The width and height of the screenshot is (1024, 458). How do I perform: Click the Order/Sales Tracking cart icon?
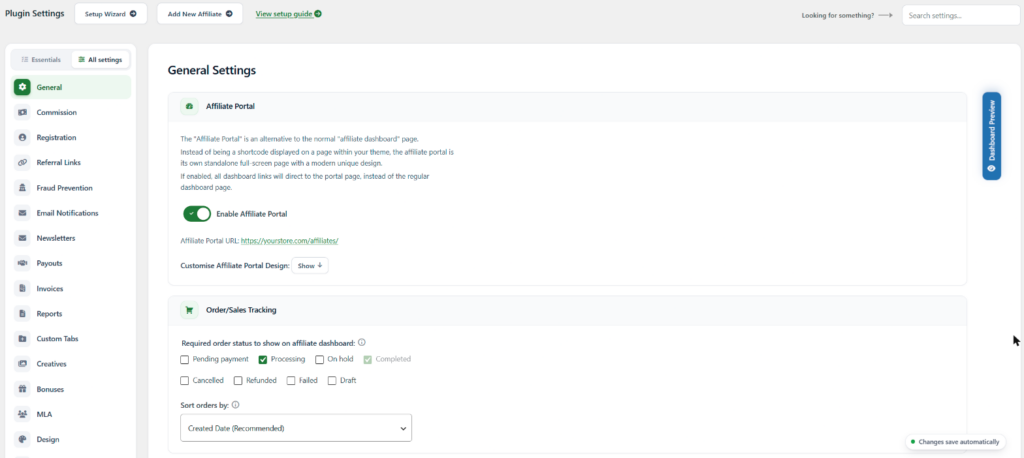coord(189,310)
